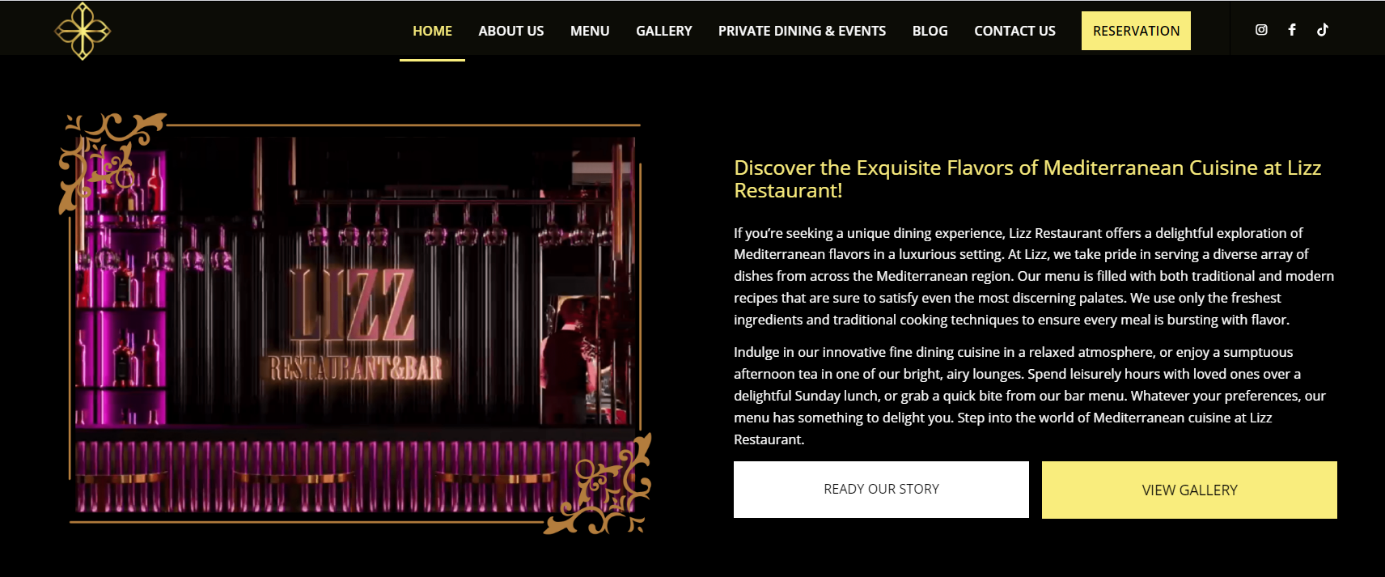
Task: Click the paragraph starting If you're seeking
Action: point(1034,276)
